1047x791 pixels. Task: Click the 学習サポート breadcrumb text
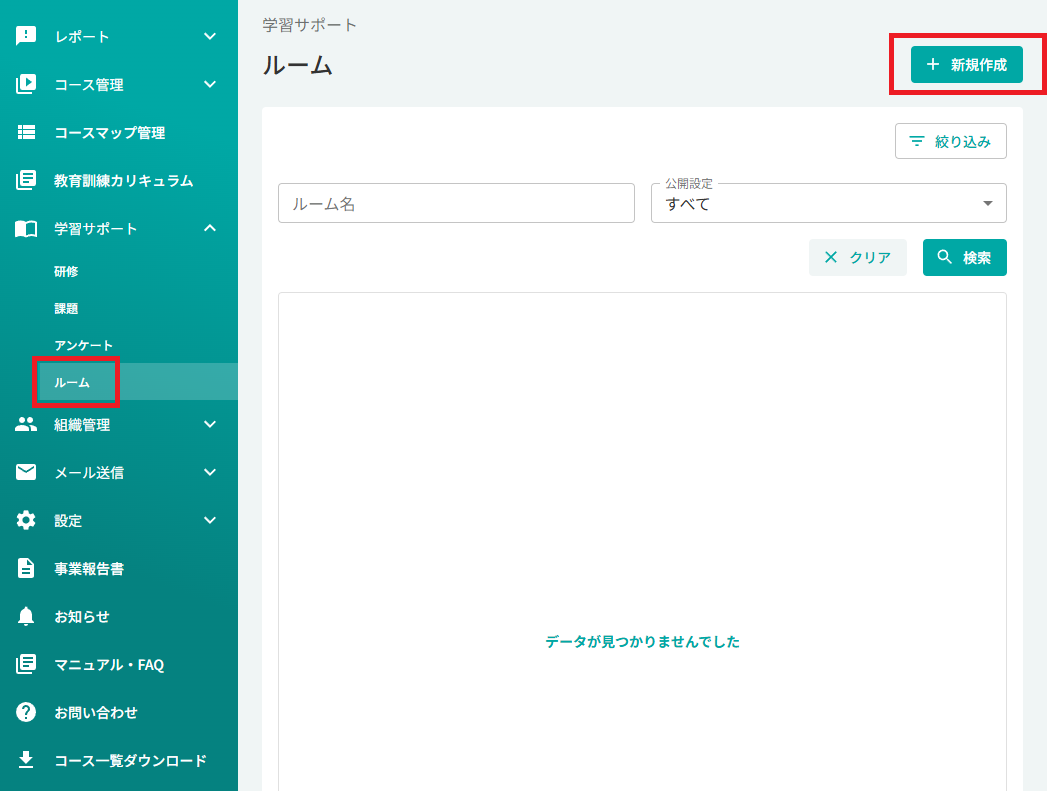coord(309,25)
